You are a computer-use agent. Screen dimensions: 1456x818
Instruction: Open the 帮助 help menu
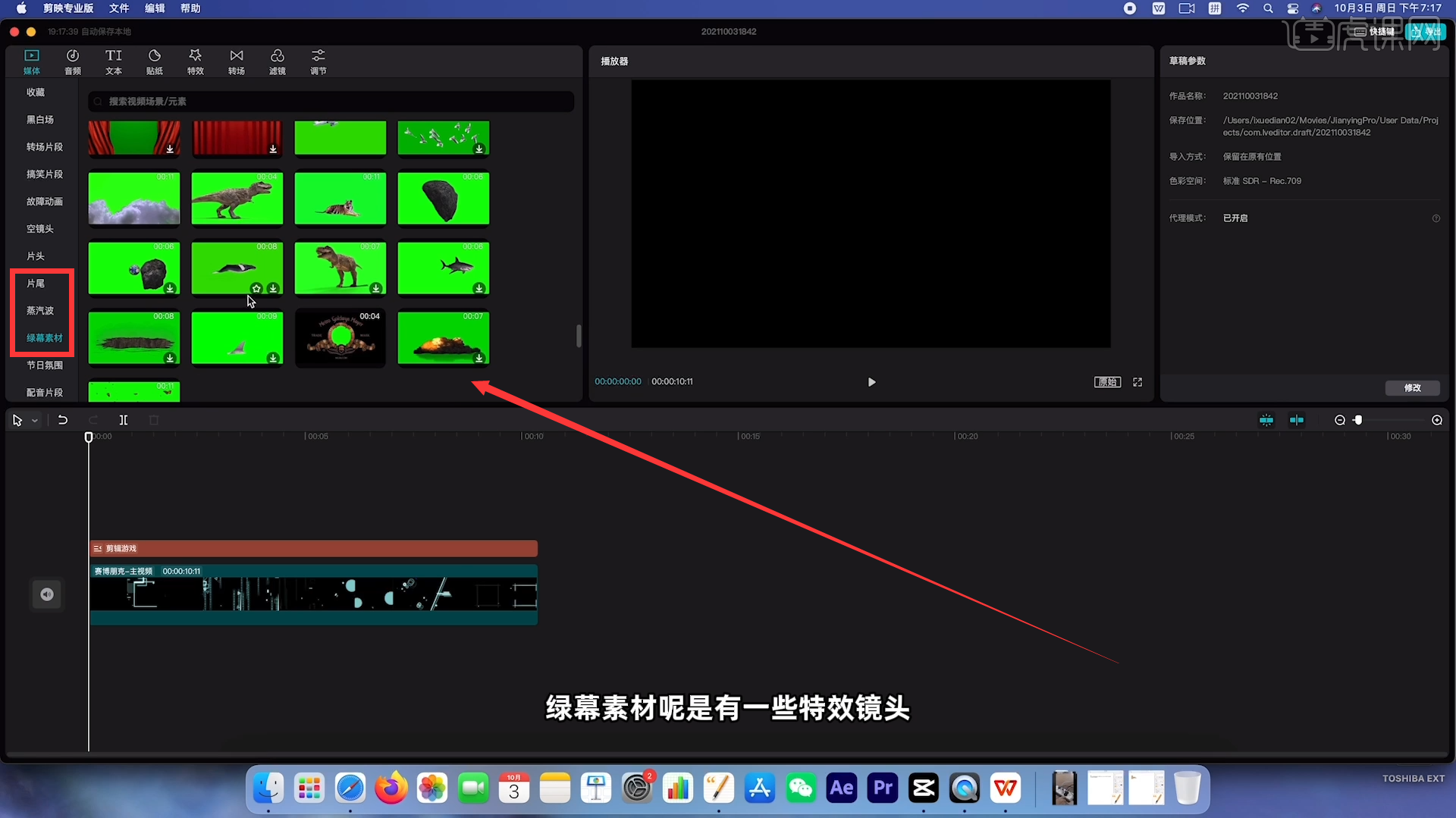[190, 8]
